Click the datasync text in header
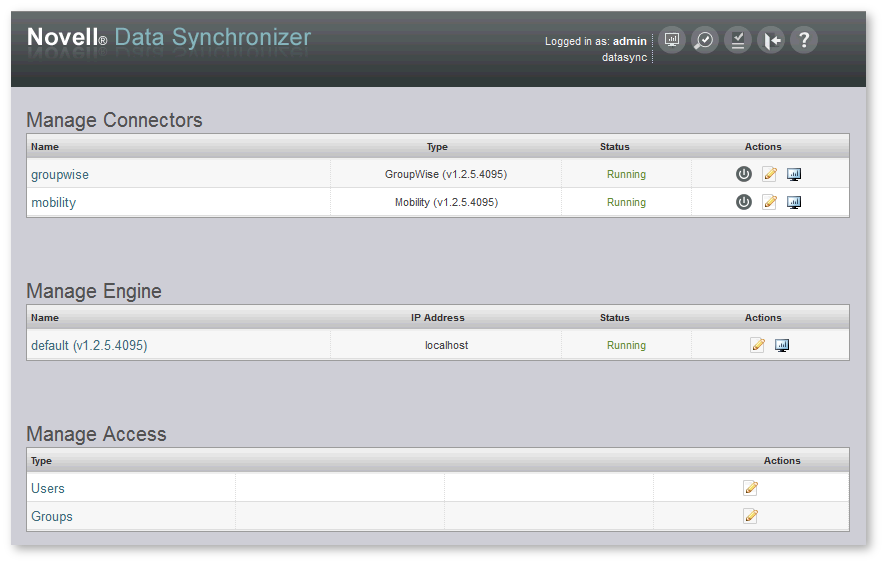 [624, 57]
